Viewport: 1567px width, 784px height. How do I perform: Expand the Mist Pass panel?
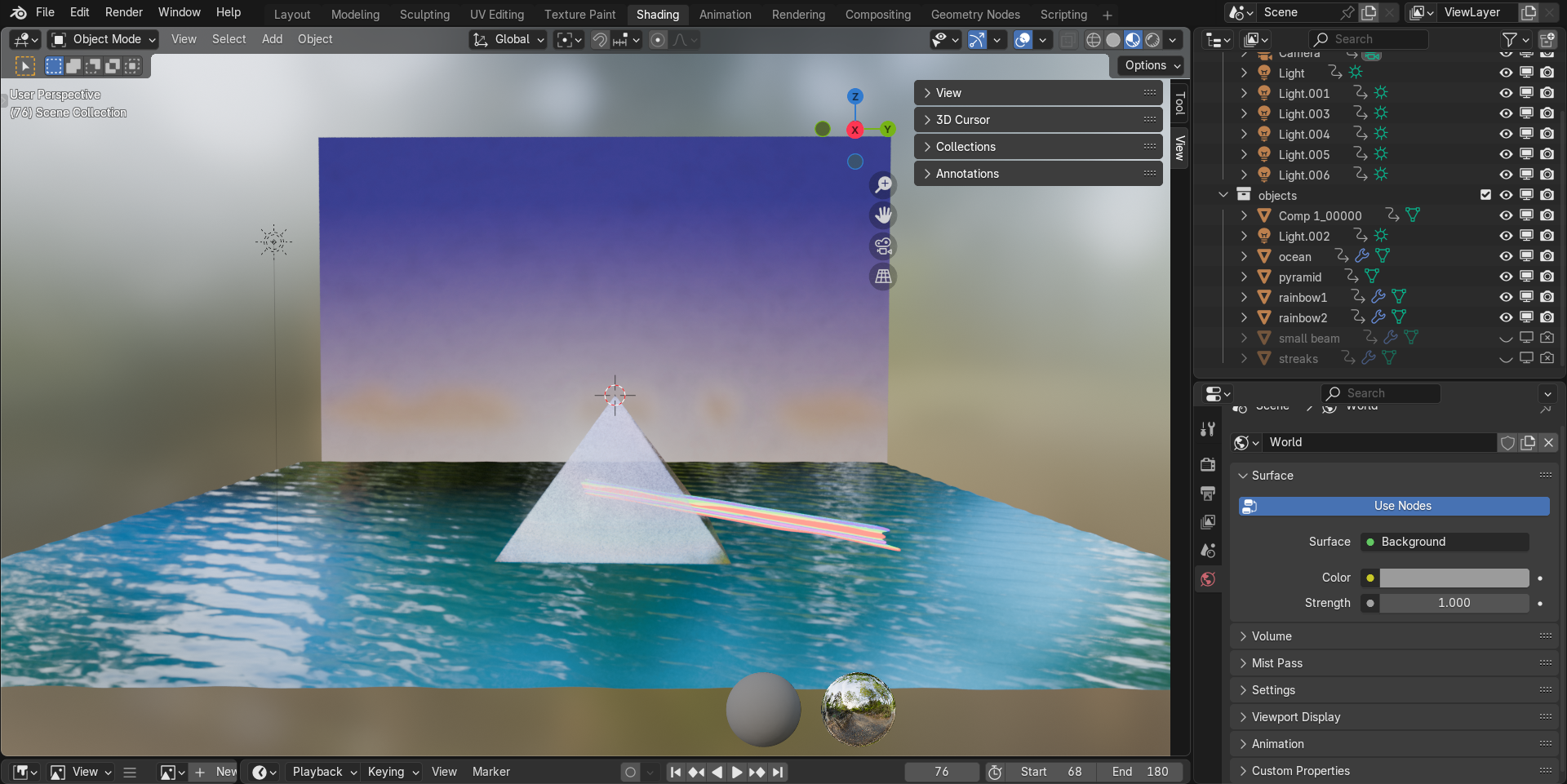[1277, 663]
